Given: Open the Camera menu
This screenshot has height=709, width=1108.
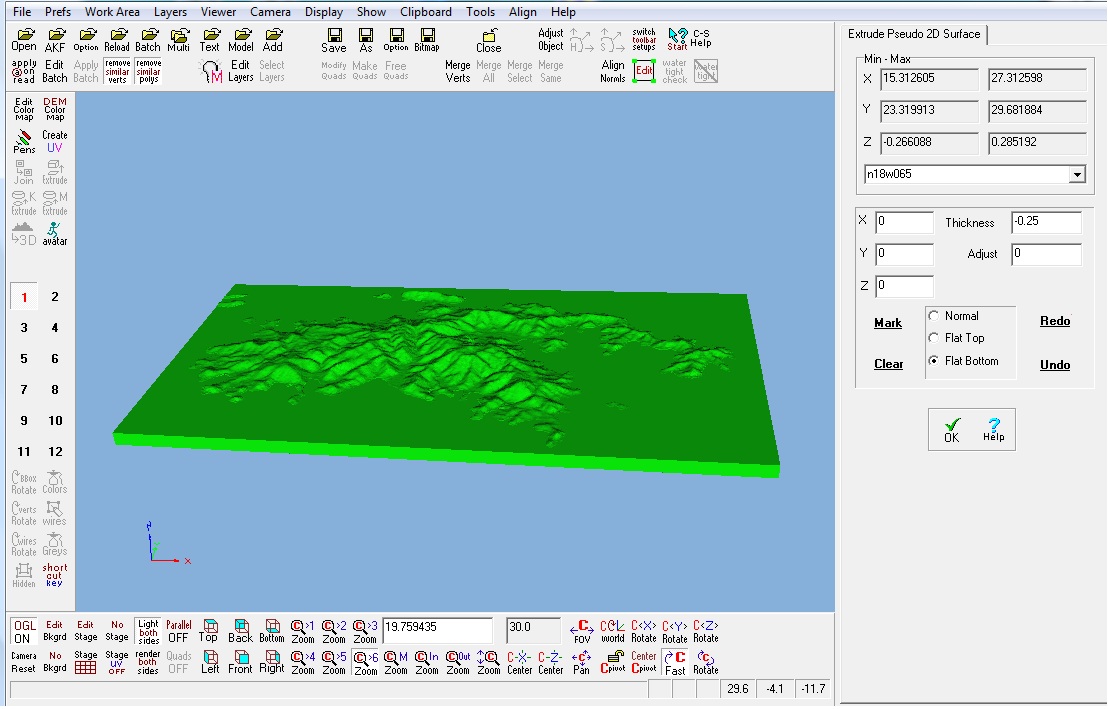Looking at the screenshot, I should 270,12.
